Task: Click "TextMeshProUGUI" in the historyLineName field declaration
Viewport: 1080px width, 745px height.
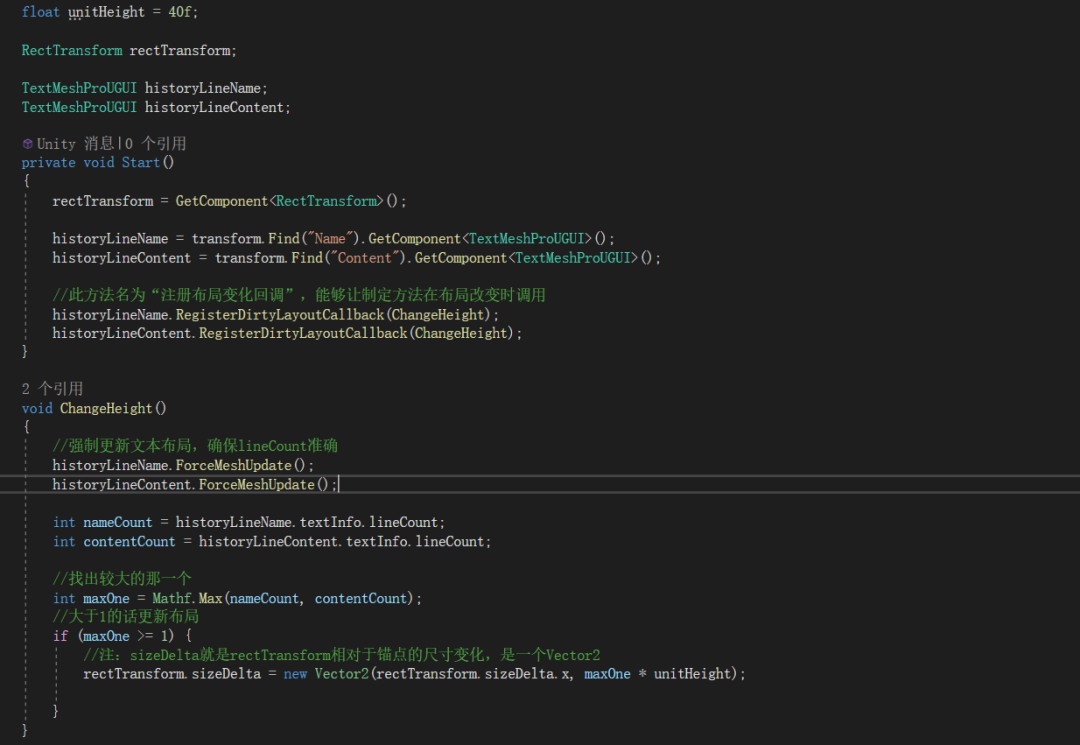Action: pyautogui.click(x=79, y=88)
